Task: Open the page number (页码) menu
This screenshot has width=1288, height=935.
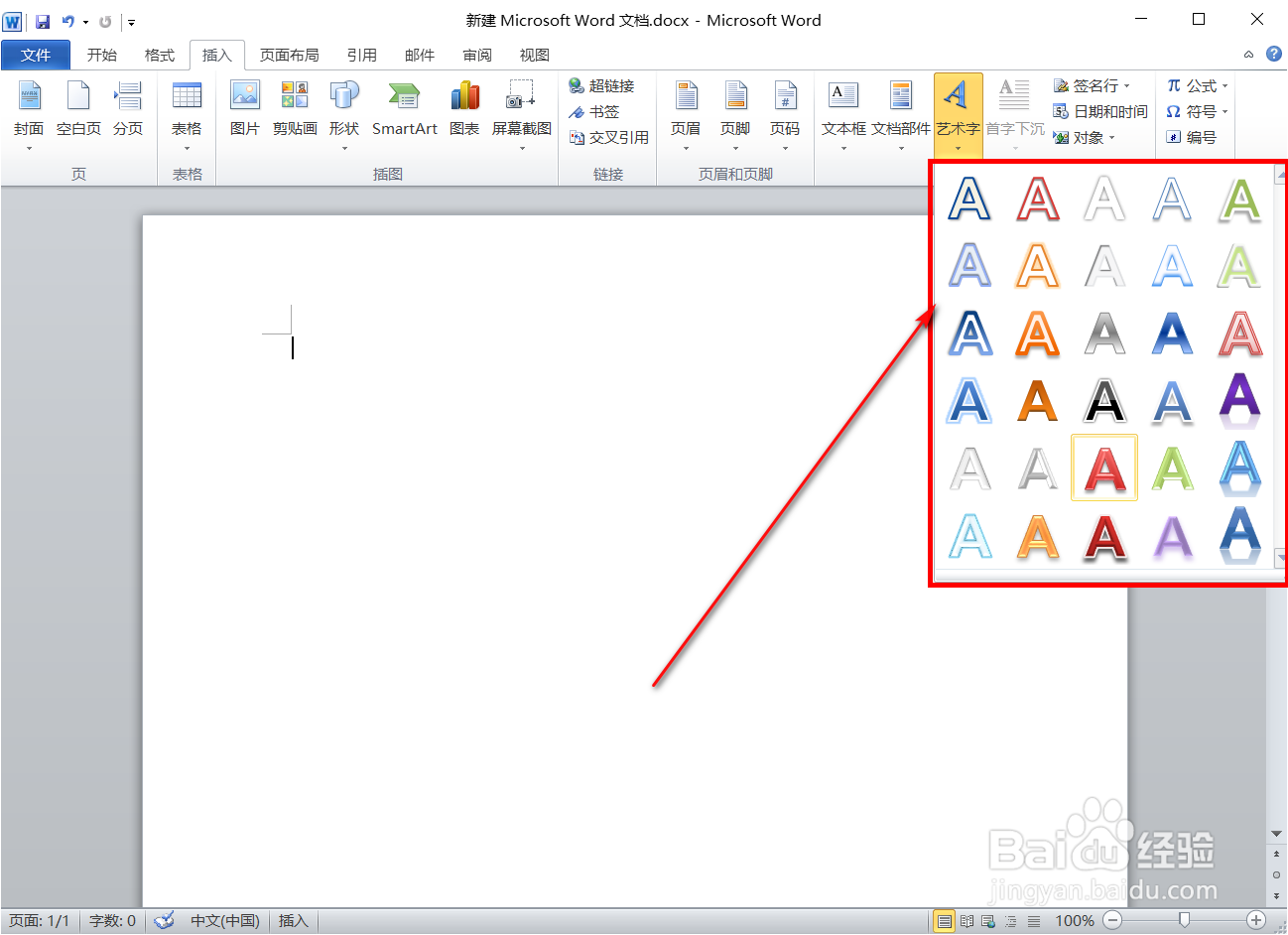Action: 785,114
